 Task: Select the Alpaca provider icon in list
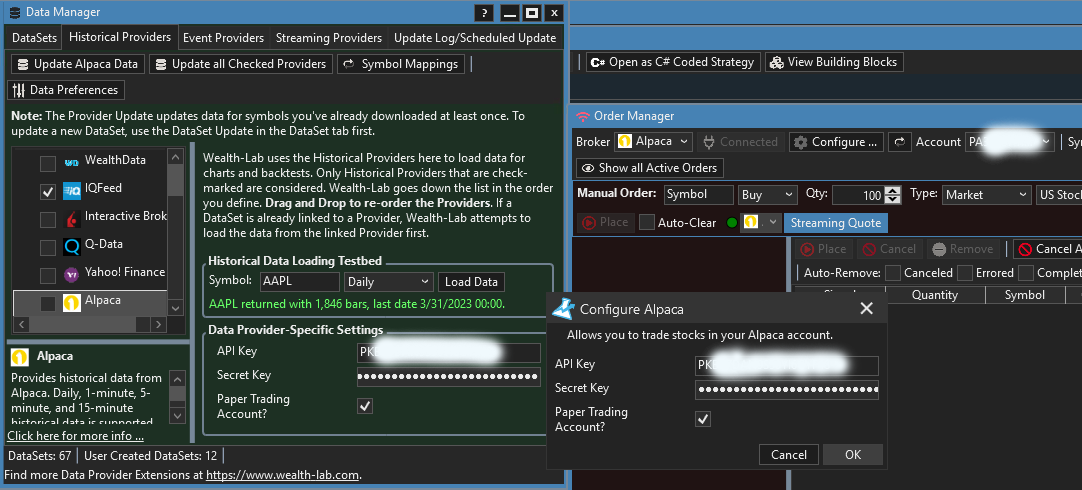pyautogui.click(x=72, y=303)
